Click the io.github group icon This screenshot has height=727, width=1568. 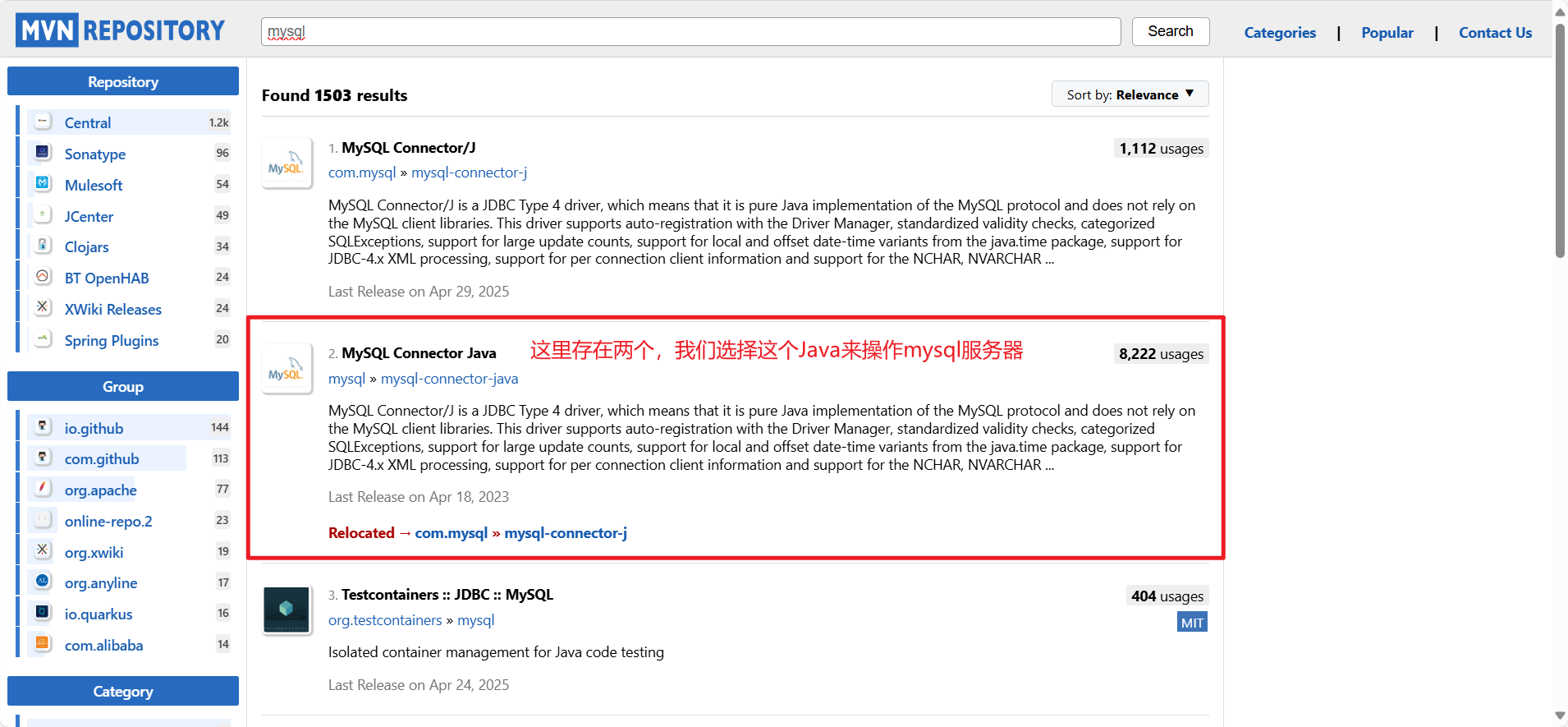click(43, 426)
